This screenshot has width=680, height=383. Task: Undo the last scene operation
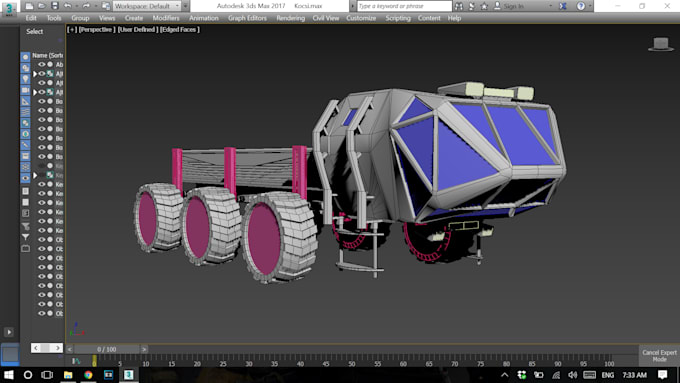[67, 6]
